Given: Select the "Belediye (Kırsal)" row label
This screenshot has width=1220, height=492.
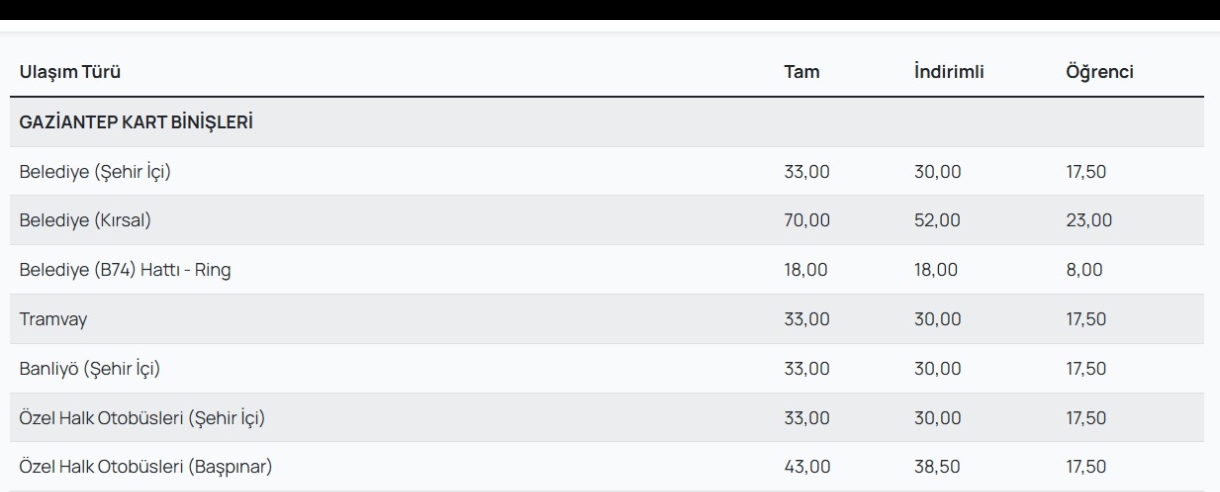Looking at the screenshot, I should click(84, 221).
